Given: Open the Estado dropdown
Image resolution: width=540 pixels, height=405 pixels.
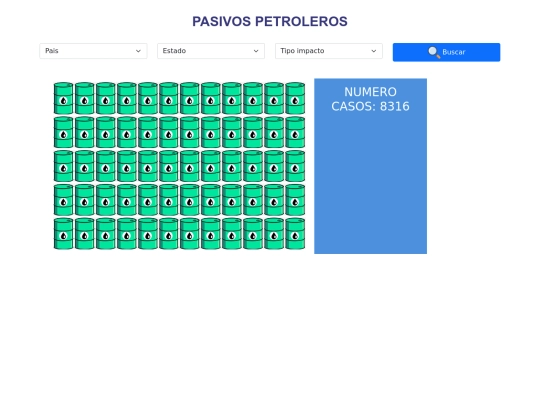Looking at the screenshot, I should (x=211, y=51).
